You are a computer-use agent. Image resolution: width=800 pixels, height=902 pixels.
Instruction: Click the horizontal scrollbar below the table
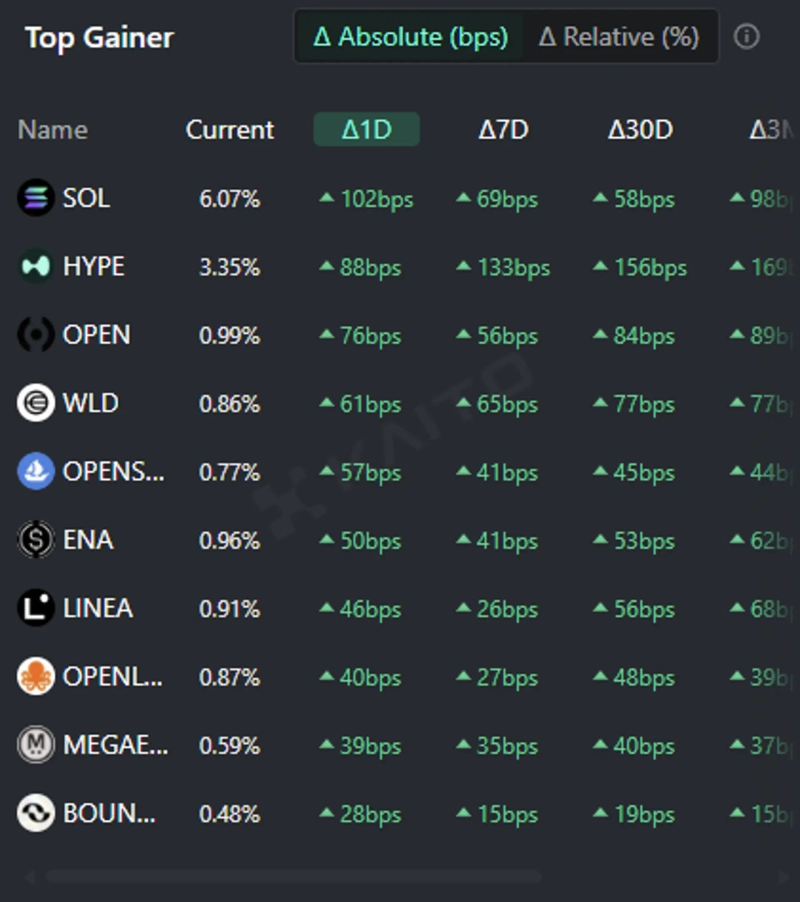pos(290,877)
